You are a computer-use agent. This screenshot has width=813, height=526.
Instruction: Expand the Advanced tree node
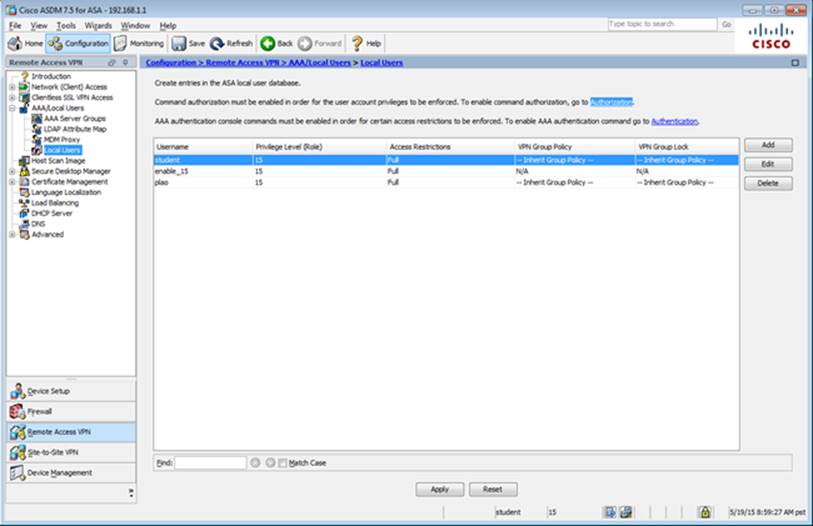click(12, 235)
